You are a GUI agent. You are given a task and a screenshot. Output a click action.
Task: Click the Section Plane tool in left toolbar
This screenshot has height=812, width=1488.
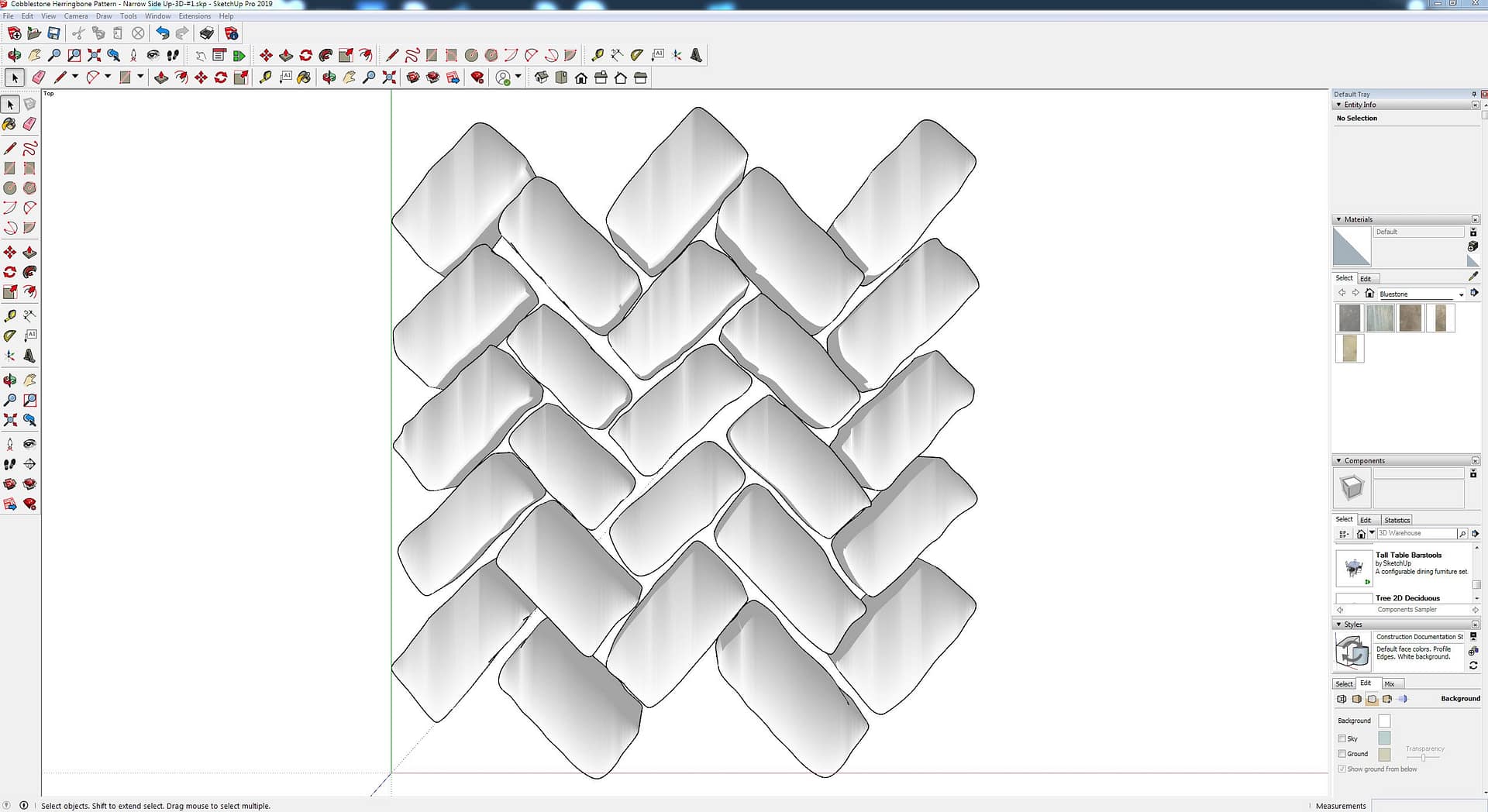coord(29,464)
